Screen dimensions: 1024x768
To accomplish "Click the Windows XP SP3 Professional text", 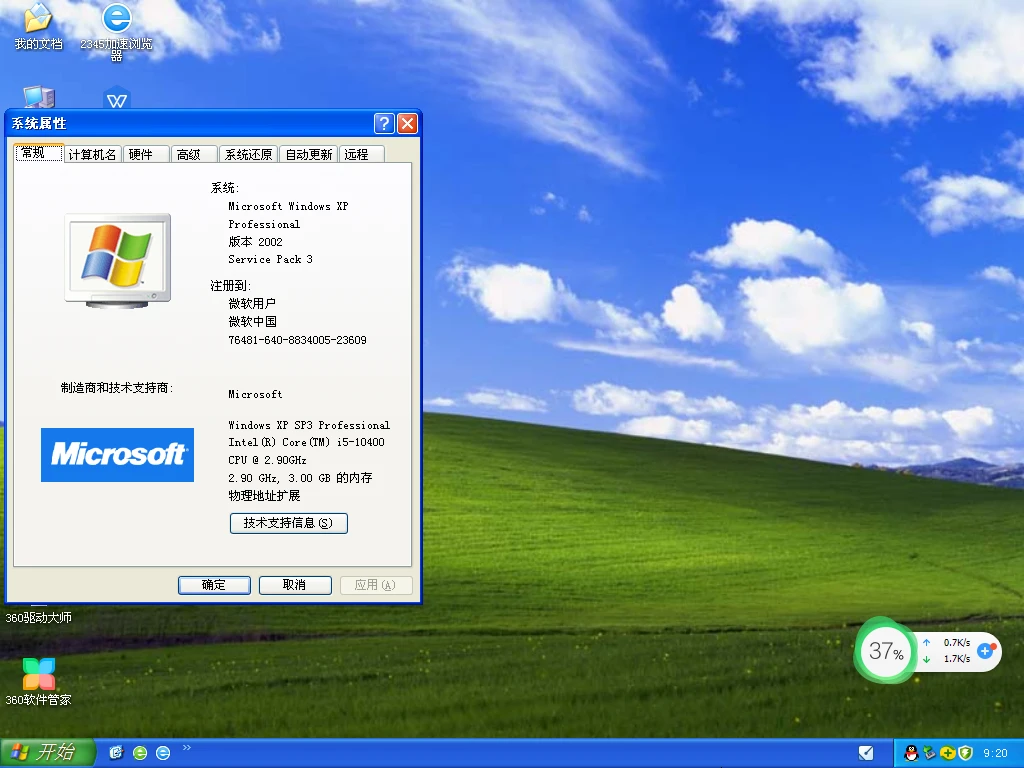I will pos(309,425).
